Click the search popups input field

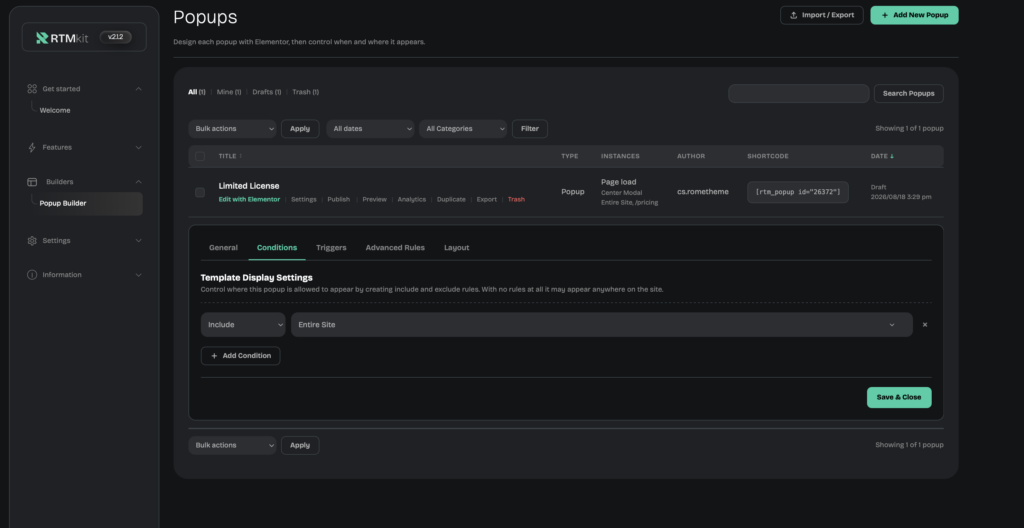(799, 93)
